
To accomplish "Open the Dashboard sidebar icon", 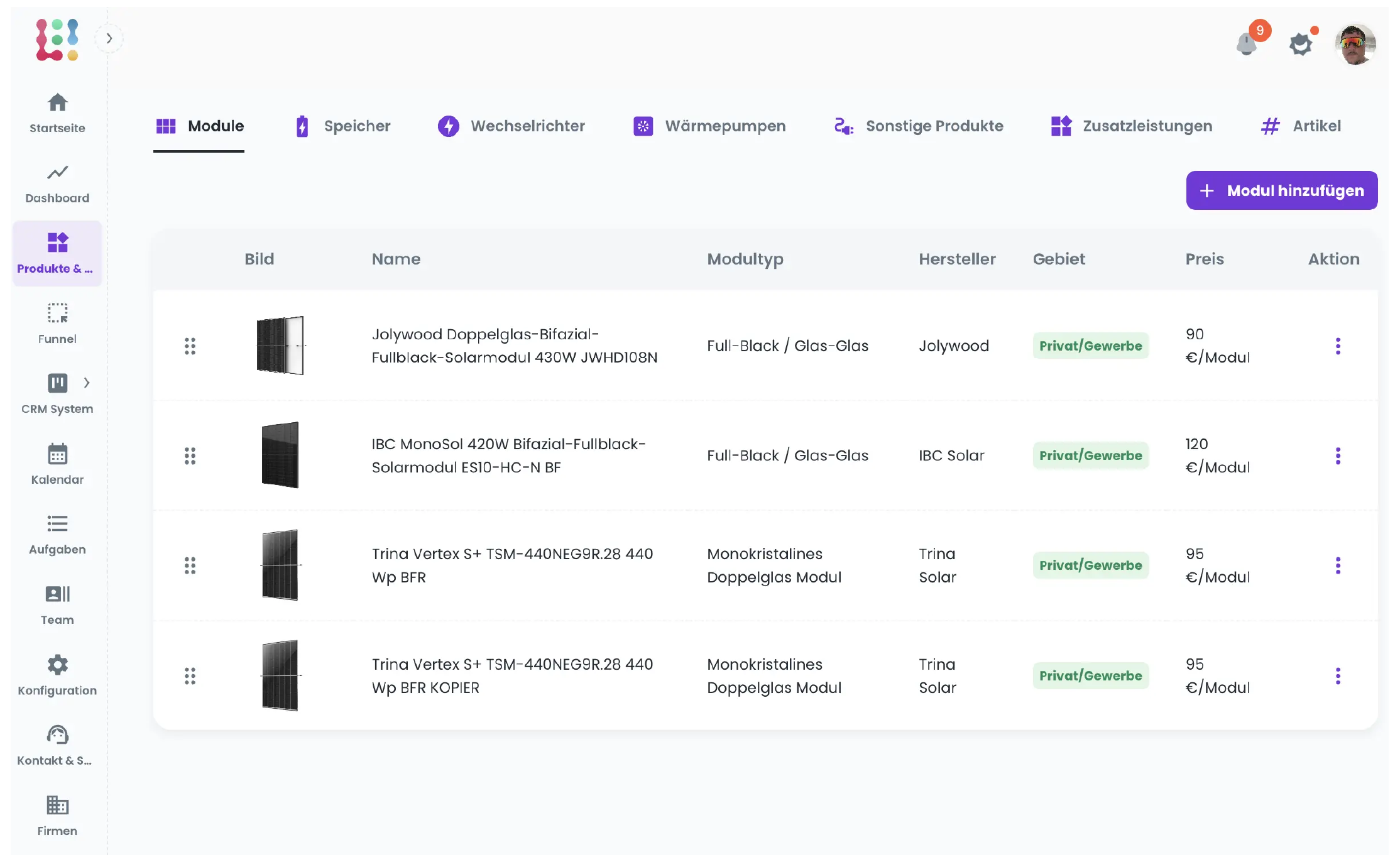I will (57, 173).
